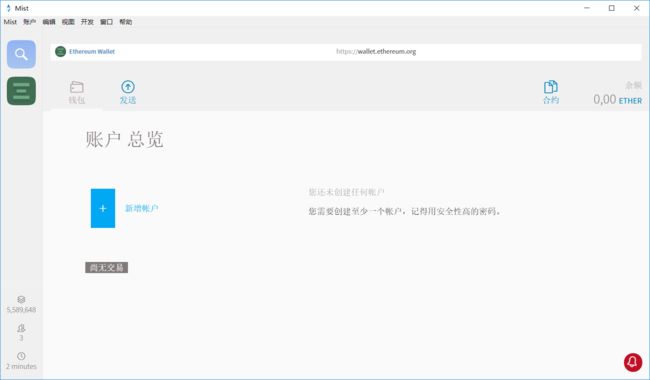Open the 窗口 menu

(107, 22)
